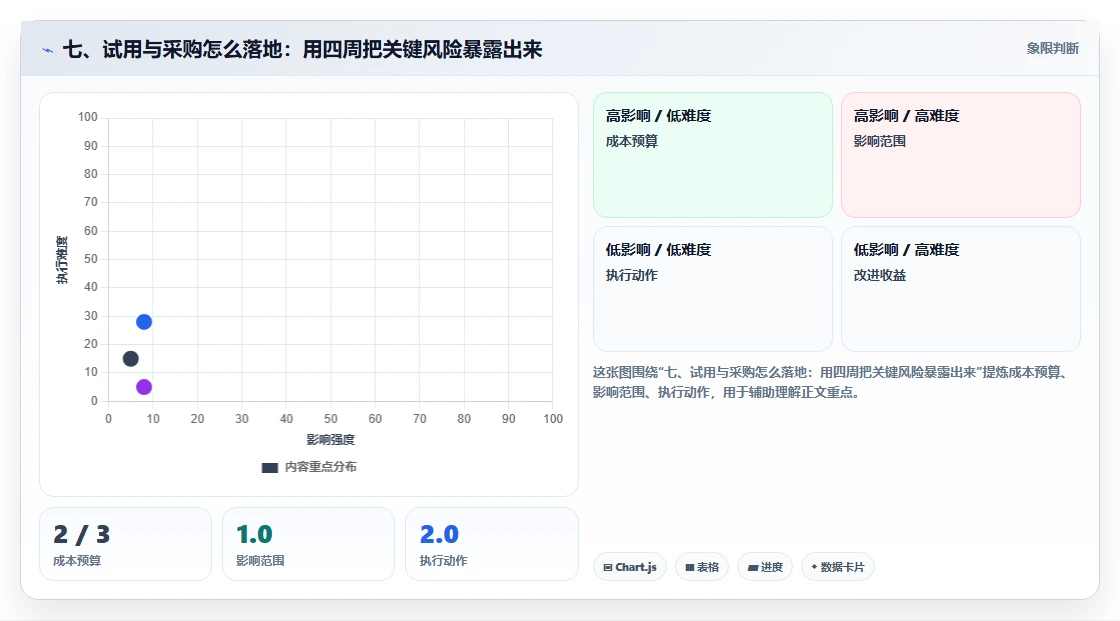Viewport: 1120px width, 621px height.
Task: Select the 表格 tag pill
Action: coord(702,567)
